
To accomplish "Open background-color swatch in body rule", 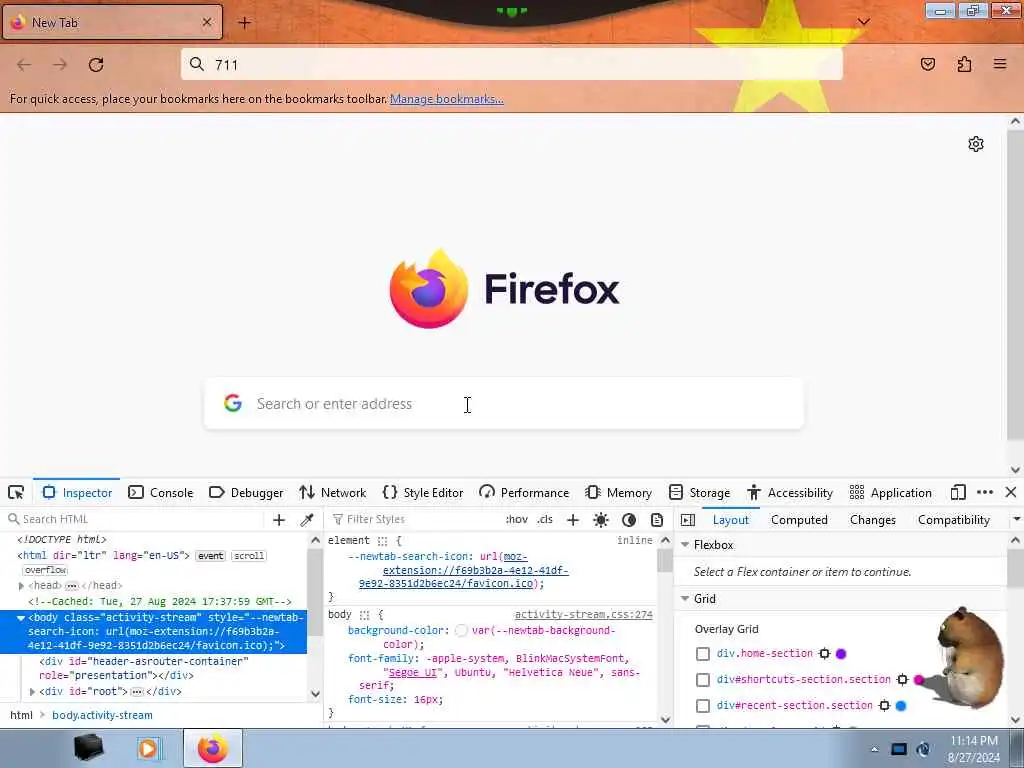I will tap(461, 631).
